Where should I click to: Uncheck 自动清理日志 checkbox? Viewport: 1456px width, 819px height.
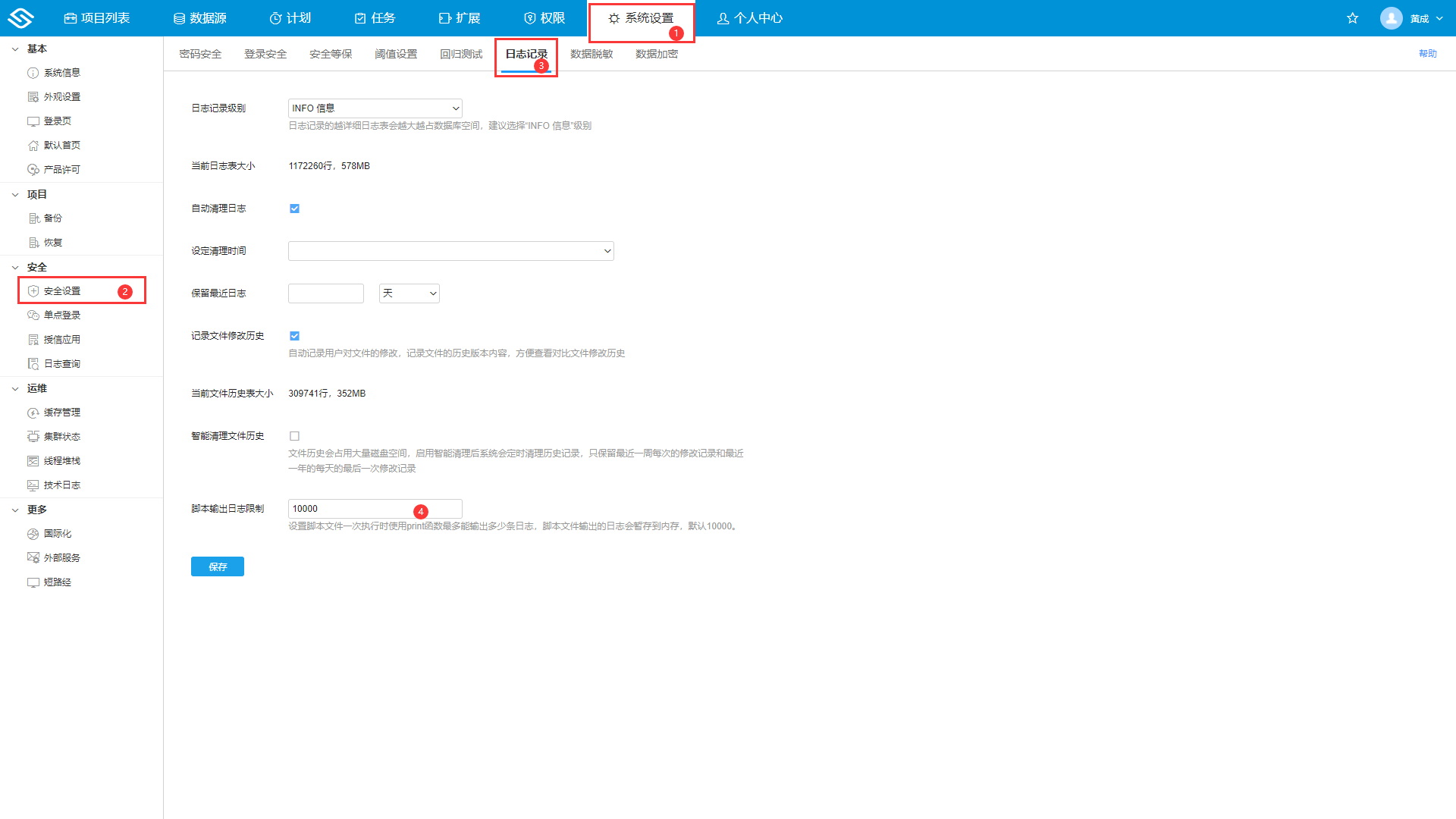(294, 209)
